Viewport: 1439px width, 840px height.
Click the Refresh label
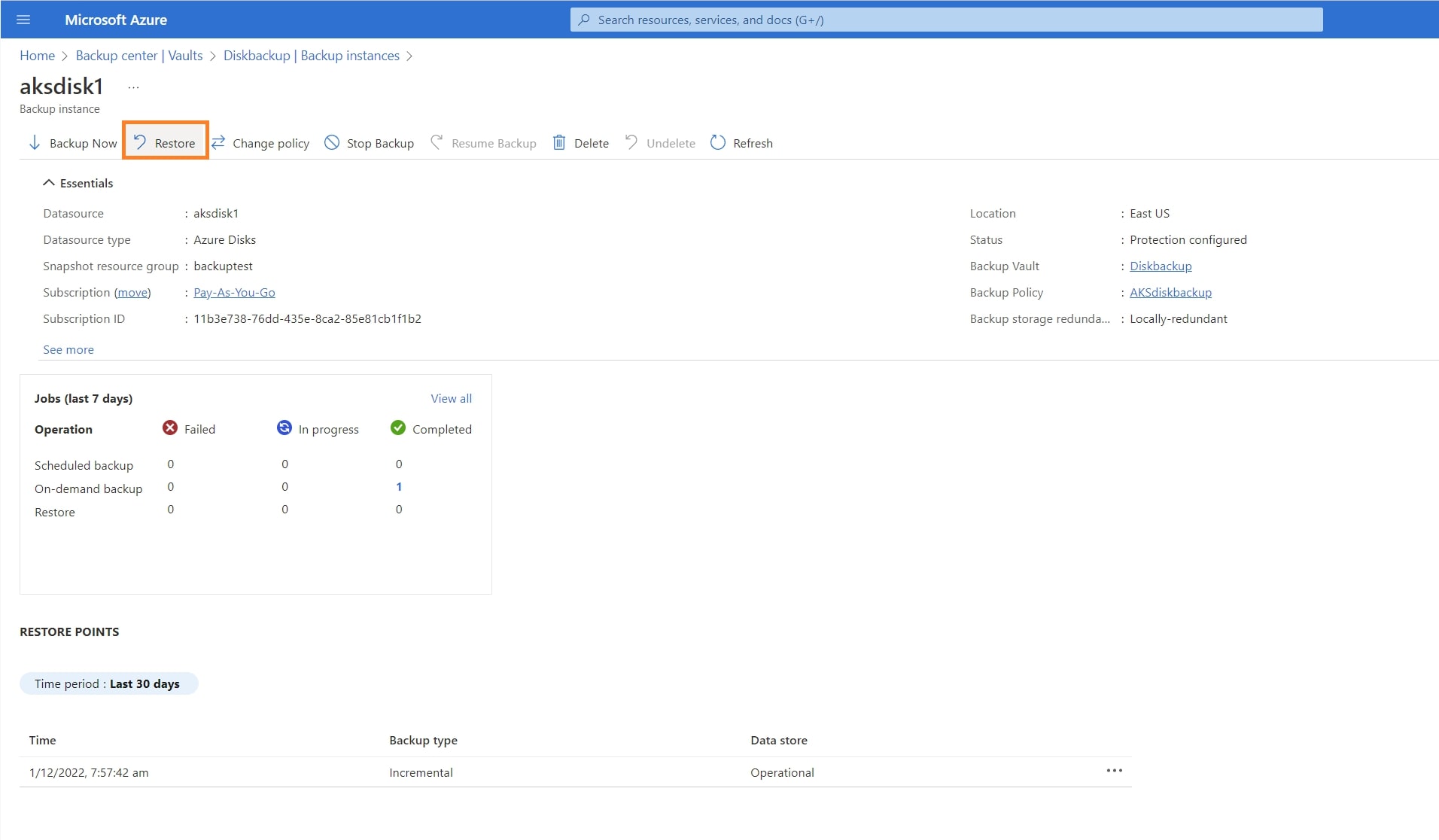pyautogui.click(x=753, y=143)
